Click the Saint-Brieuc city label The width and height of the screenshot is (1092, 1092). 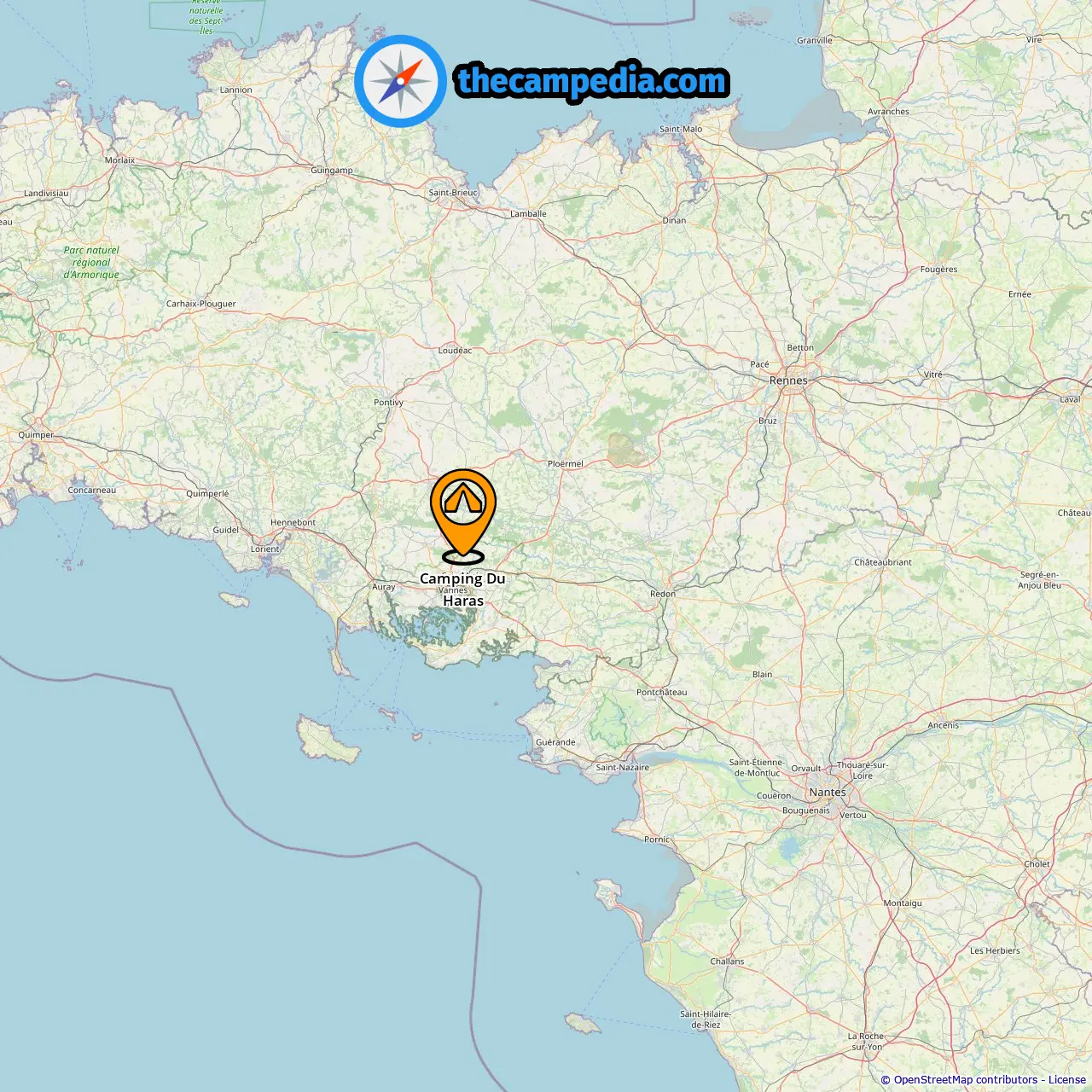coord(453,193)
